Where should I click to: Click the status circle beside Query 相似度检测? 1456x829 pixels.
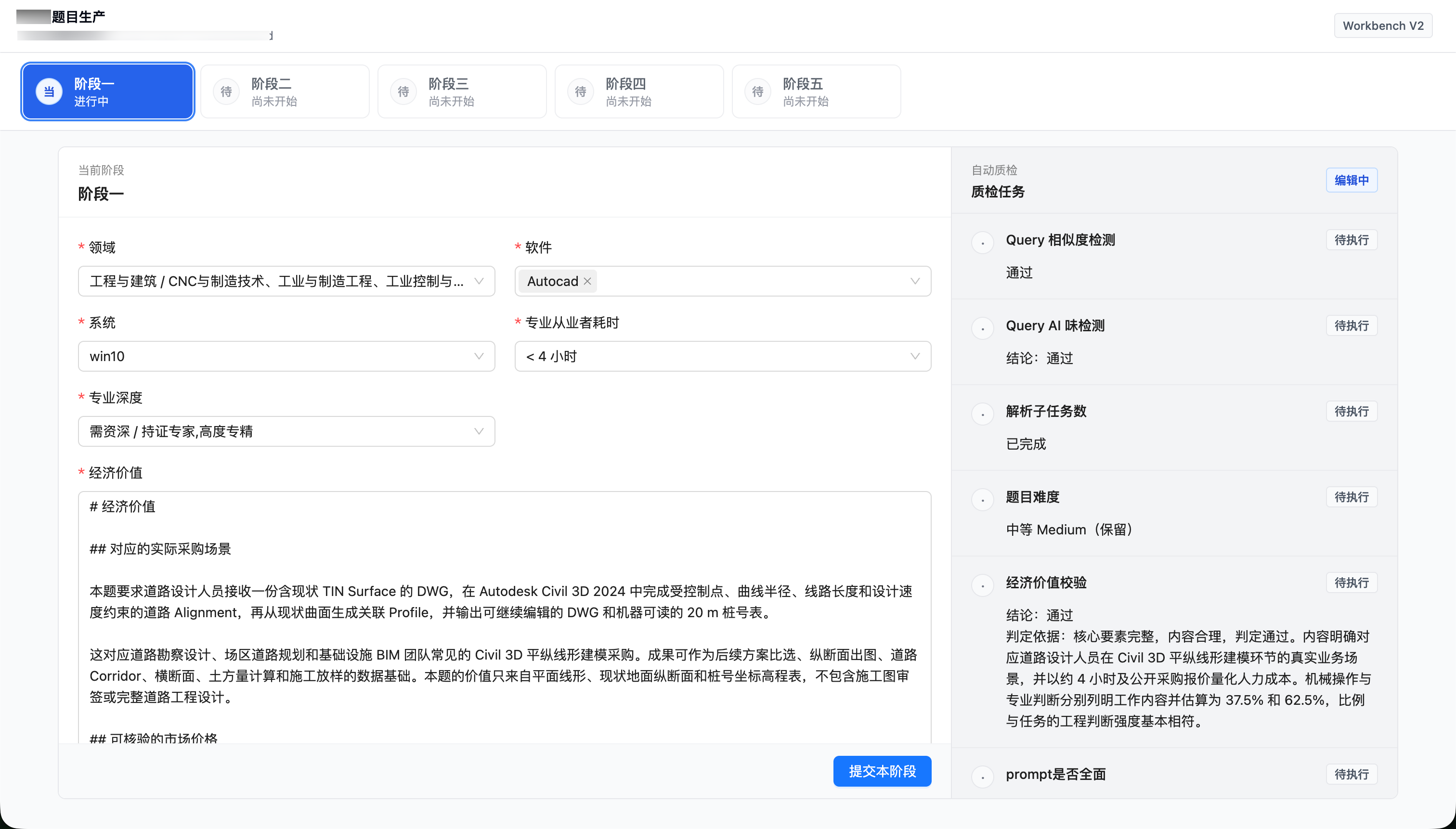(982, 243)
